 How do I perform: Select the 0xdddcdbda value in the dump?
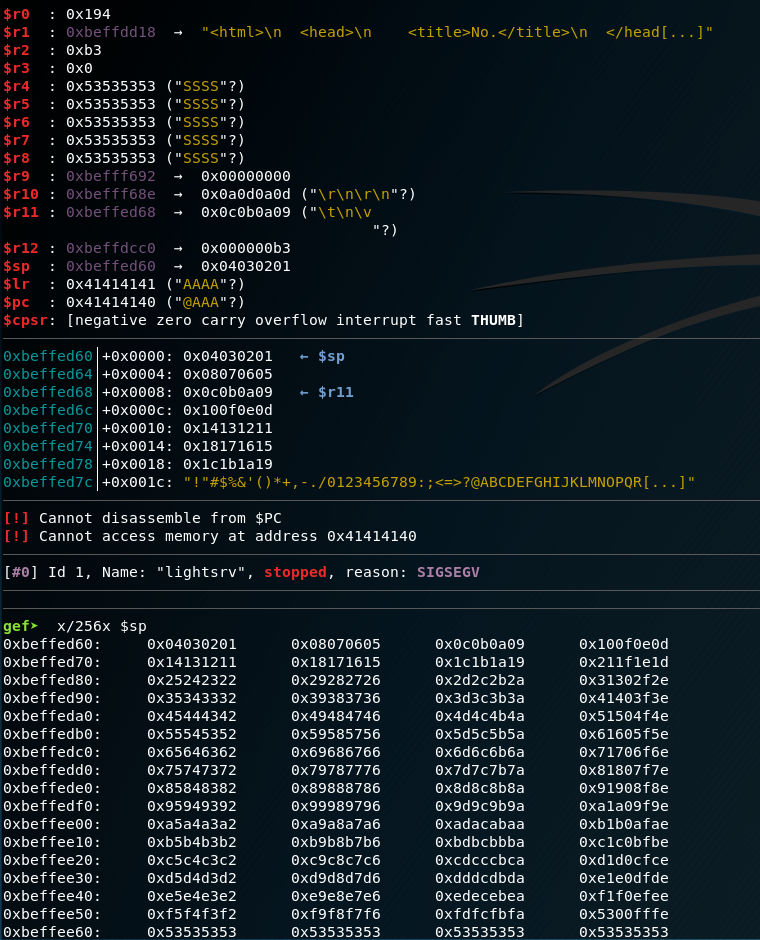coord(479,878)
